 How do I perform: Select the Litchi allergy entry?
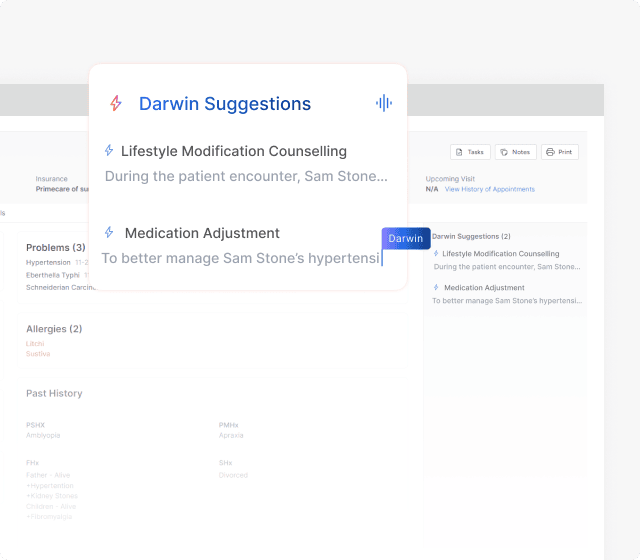35,344
